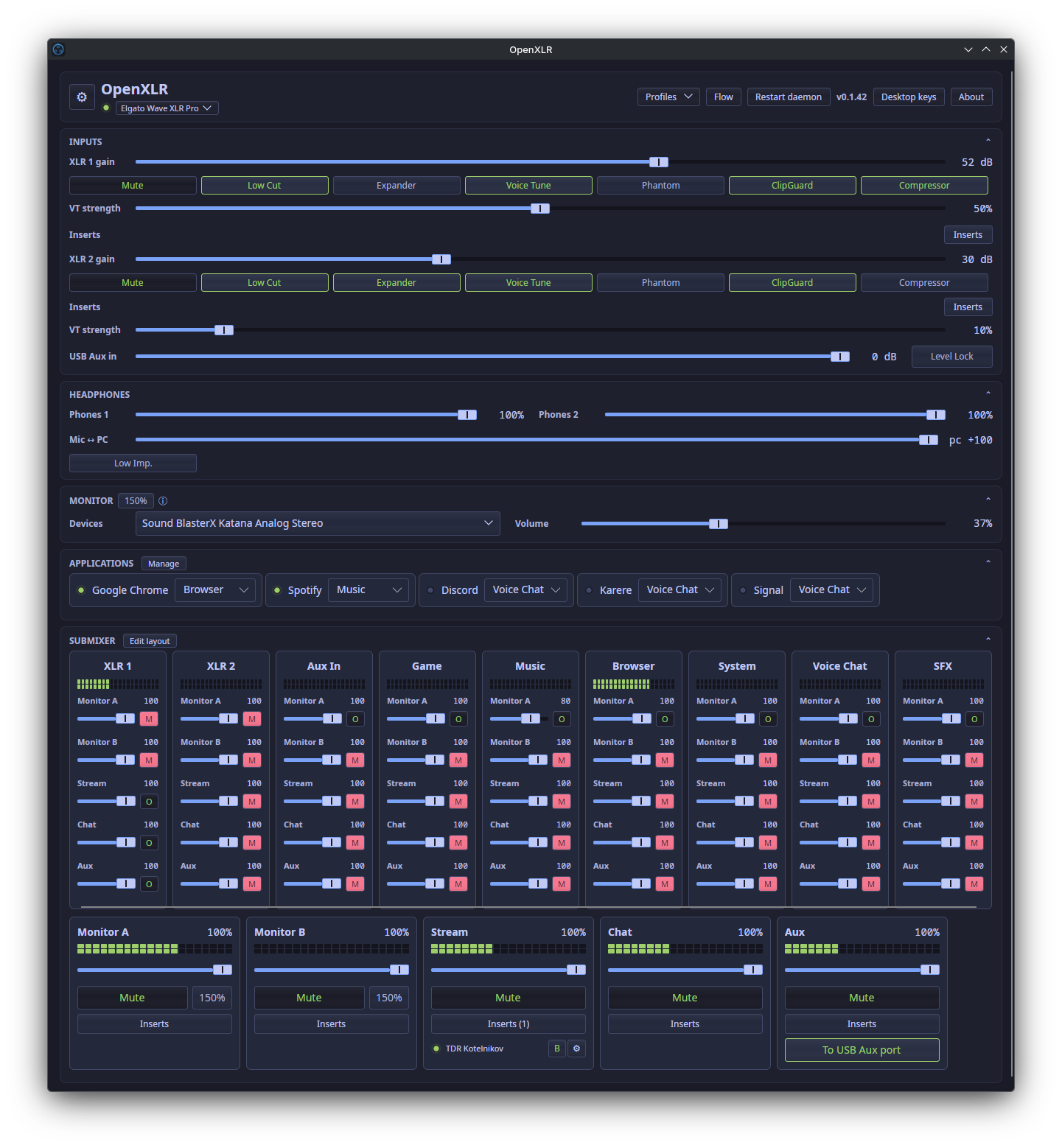Toggle XLR 1 Phantom power
This screenshot has width=1062, height=1148.
click(x=660, y=186)
